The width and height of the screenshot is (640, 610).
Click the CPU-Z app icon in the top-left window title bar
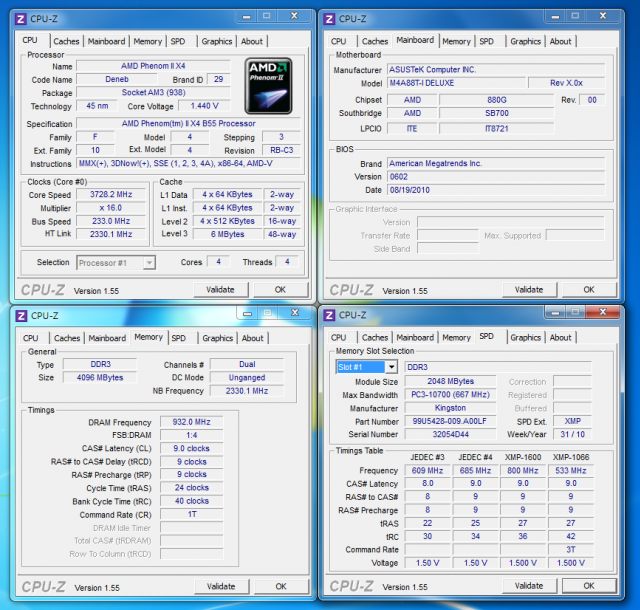coord(20,19)
